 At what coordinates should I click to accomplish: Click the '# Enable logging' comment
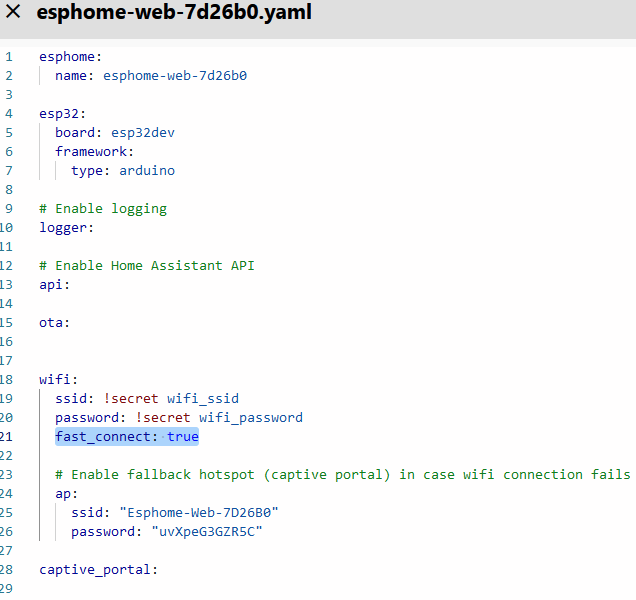103,209
